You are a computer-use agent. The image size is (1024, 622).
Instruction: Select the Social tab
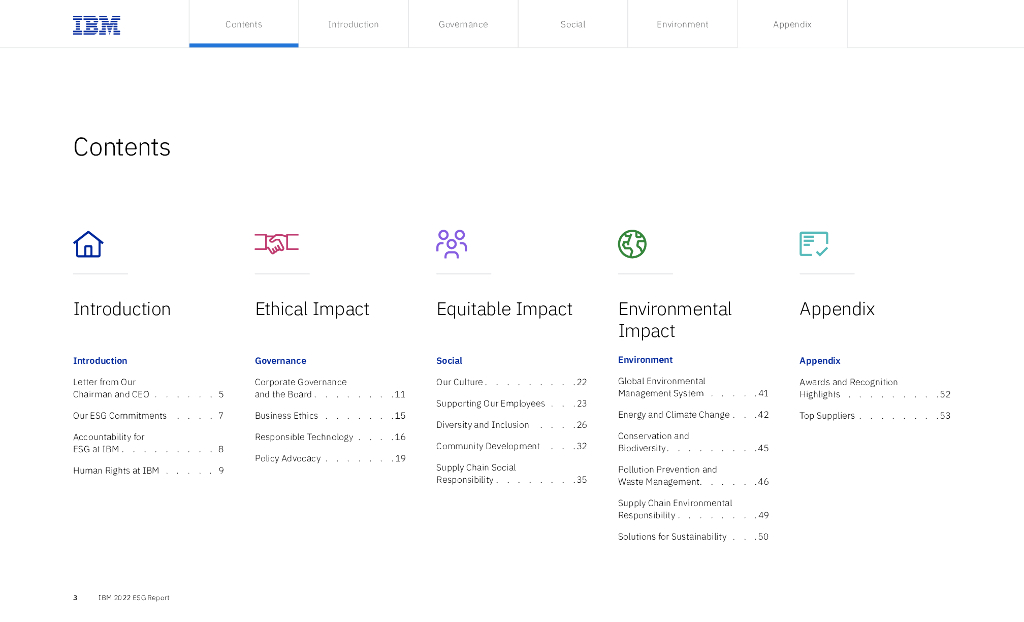coord(573,24)
